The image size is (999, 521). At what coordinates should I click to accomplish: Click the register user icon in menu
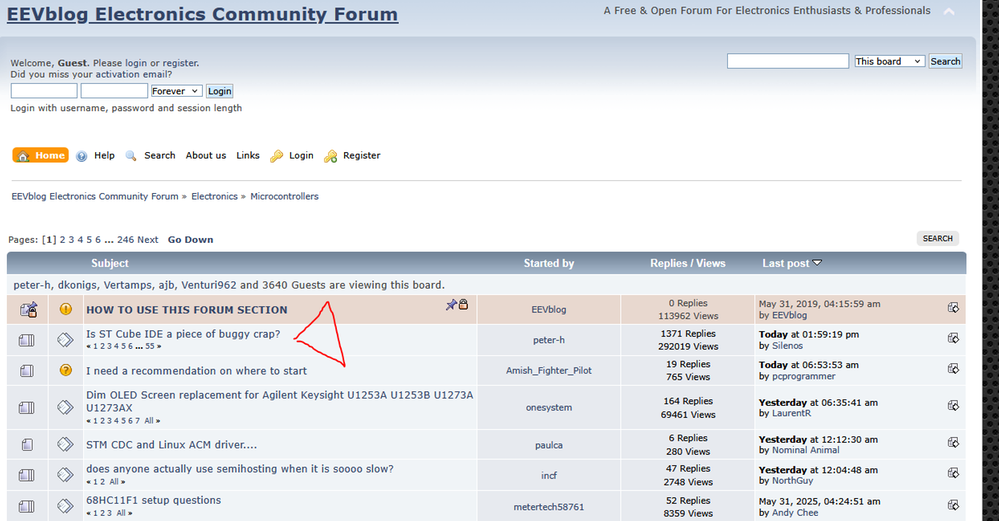pos(331,156)
